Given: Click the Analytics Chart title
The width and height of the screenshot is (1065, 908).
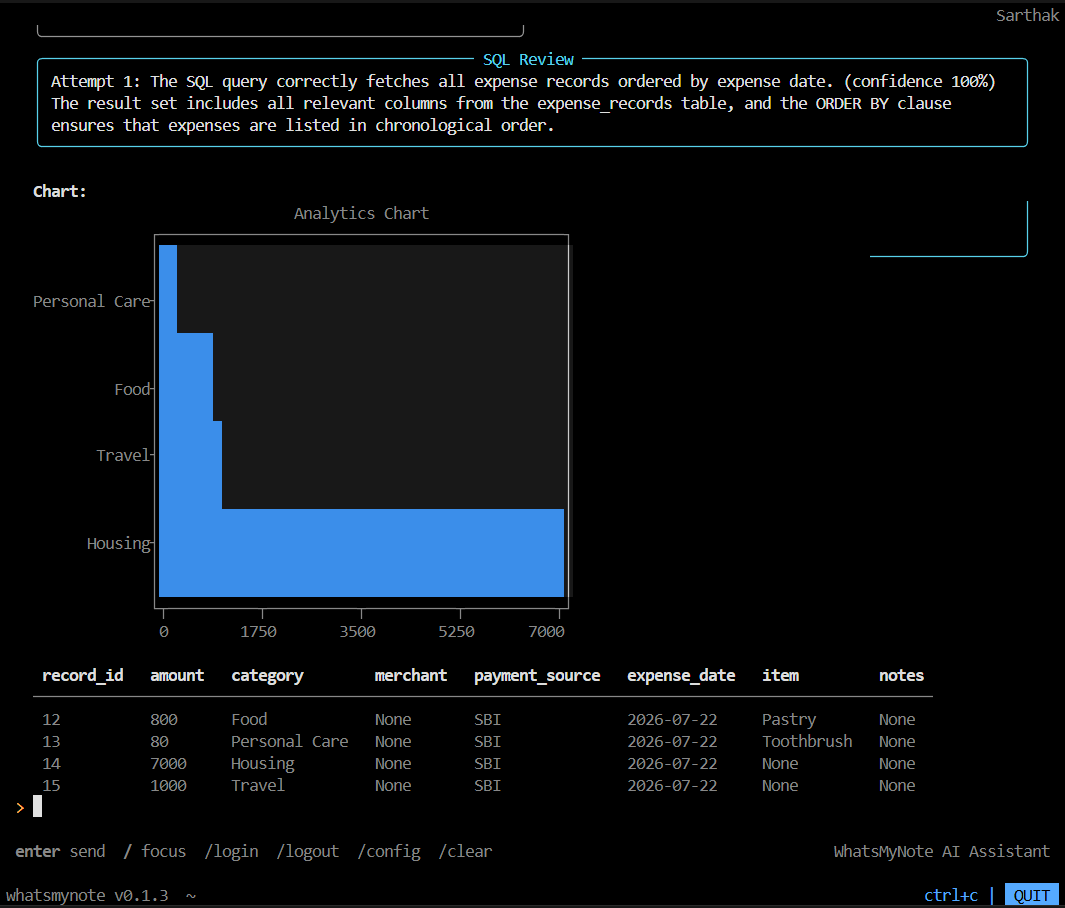Looking at the screenshot, I should coord(361,213).
